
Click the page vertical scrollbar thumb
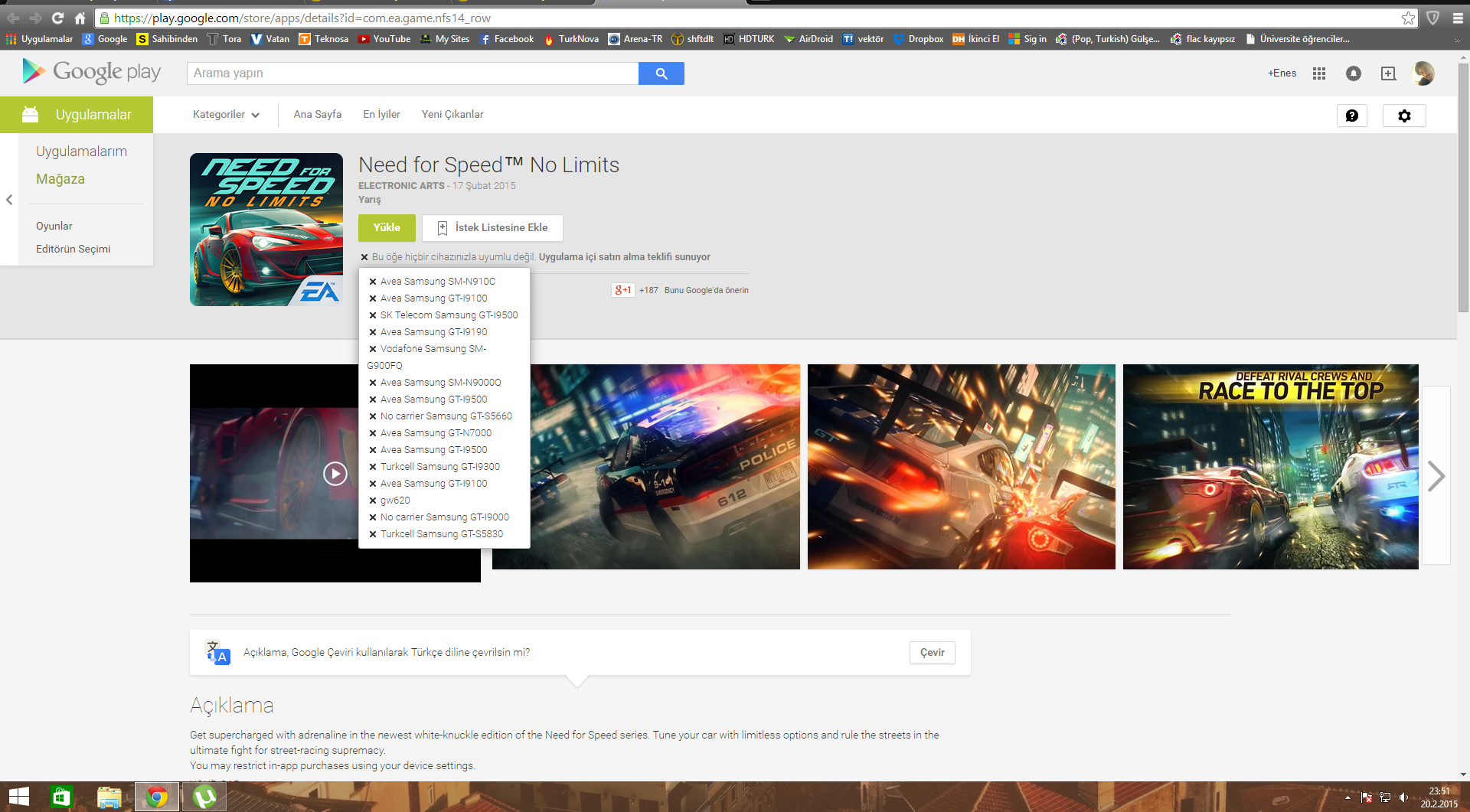(x=1463, y=188)
